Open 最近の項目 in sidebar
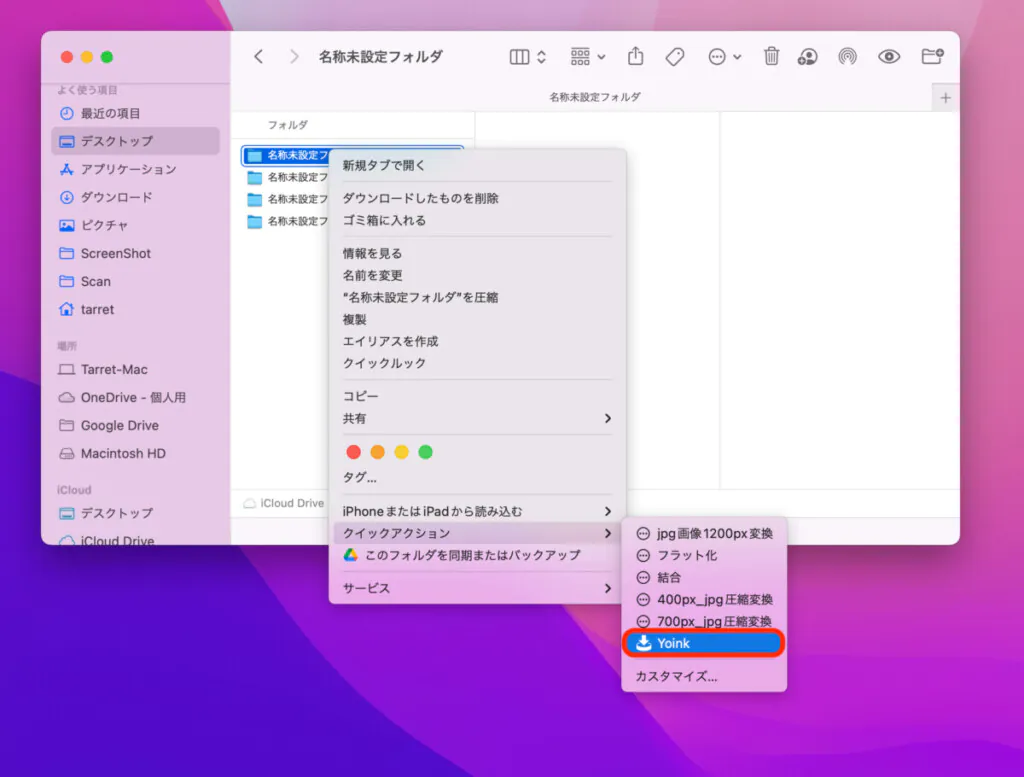Image resolution: width=1024 pixels, height=777 pixels. pos(135,114)
